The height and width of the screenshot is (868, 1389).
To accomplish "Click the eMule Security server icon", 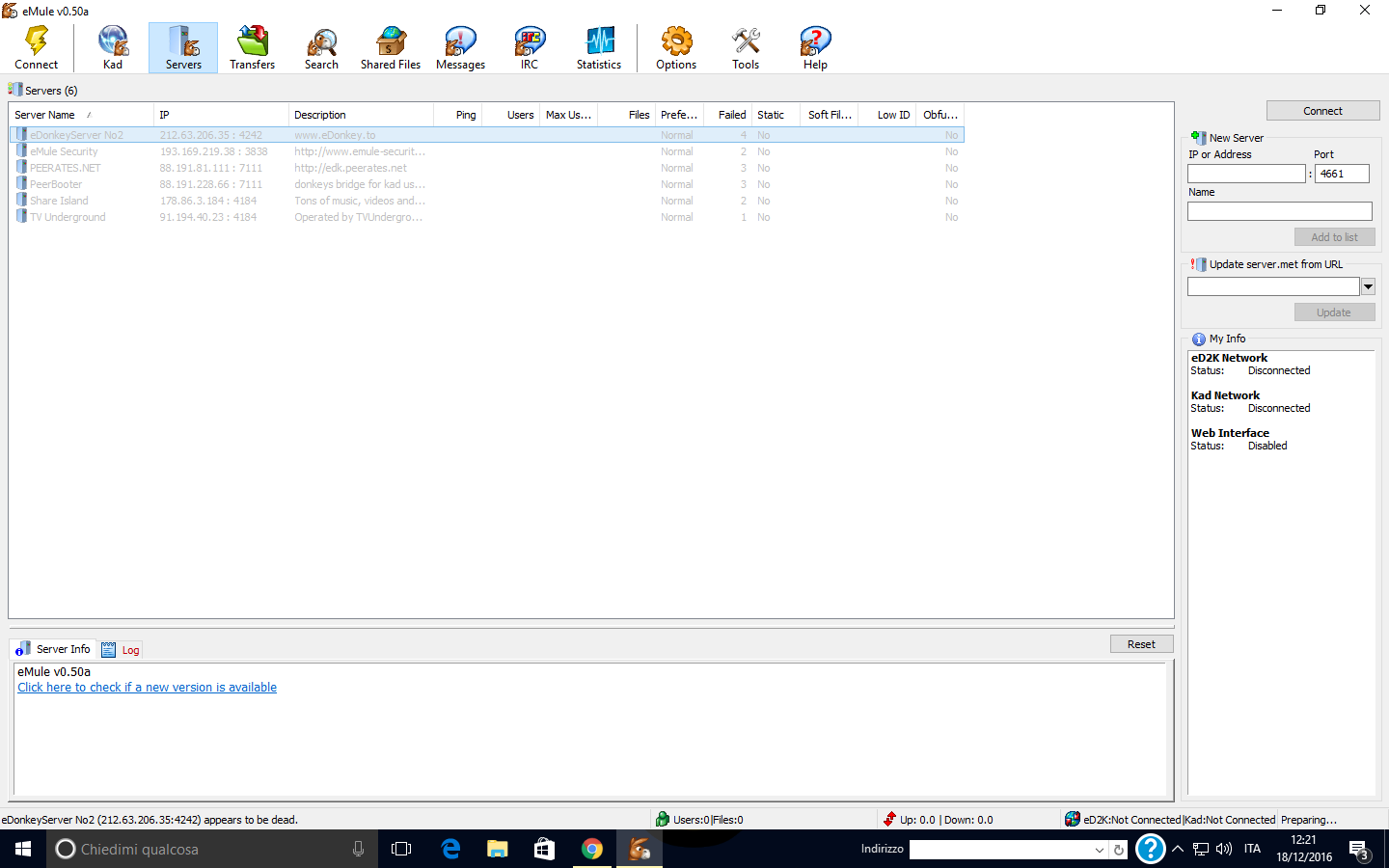I will click(21, 151).
